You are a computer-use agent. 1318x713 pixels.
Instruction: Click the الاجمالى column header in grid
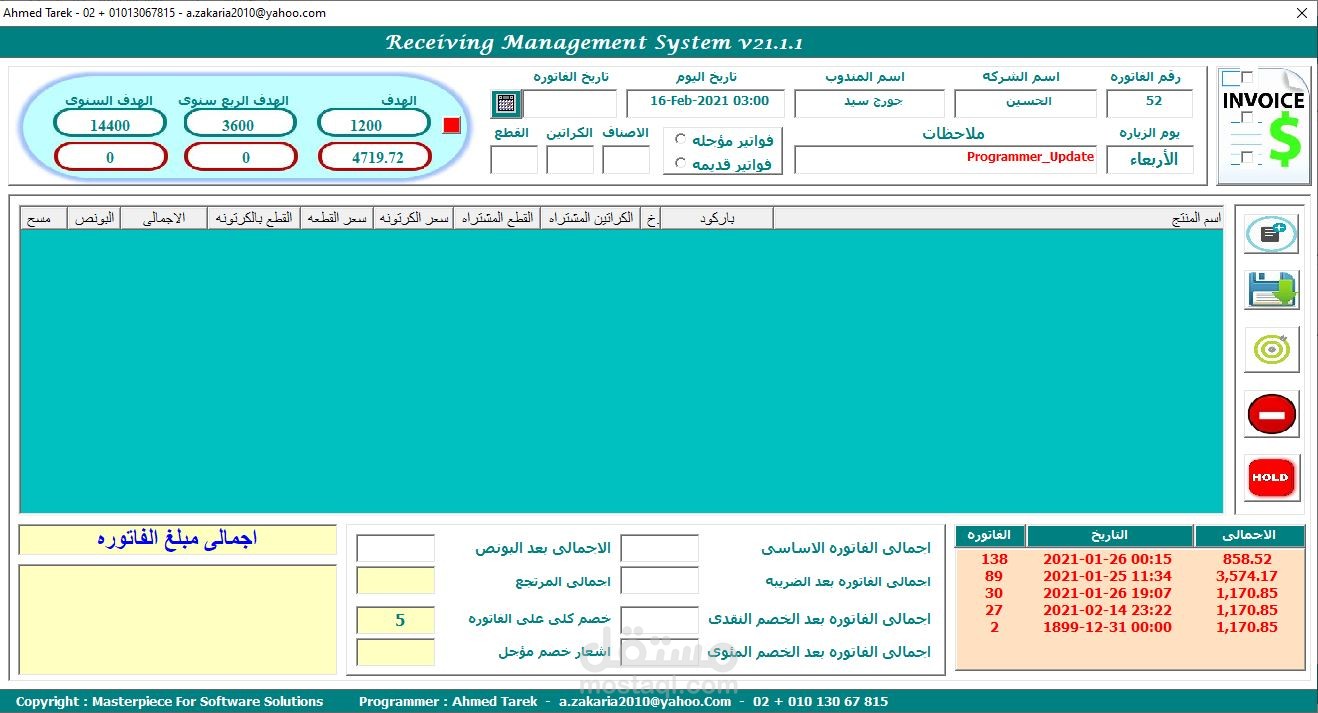tap(164, 218)
